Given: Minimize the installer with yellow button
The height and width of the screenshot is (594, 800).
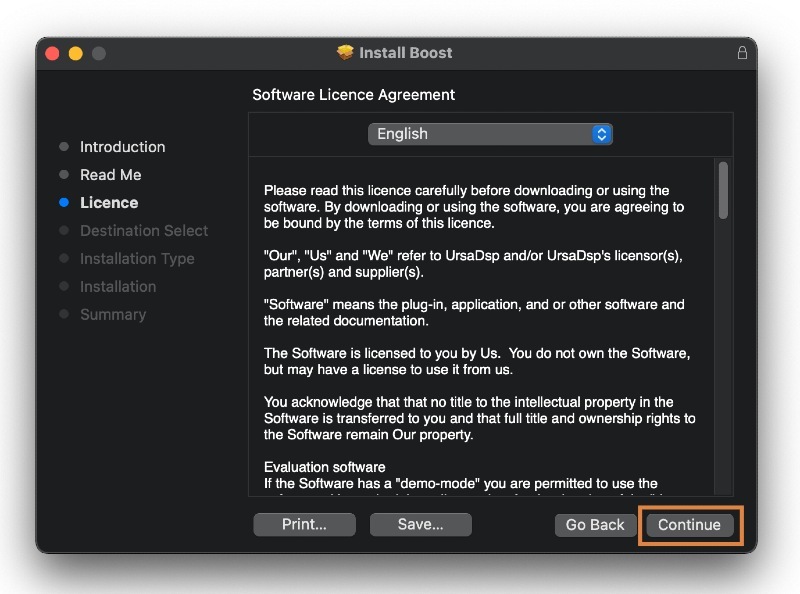Looking at the screenshot, I should pyautogui.click(x=76, y=53).
